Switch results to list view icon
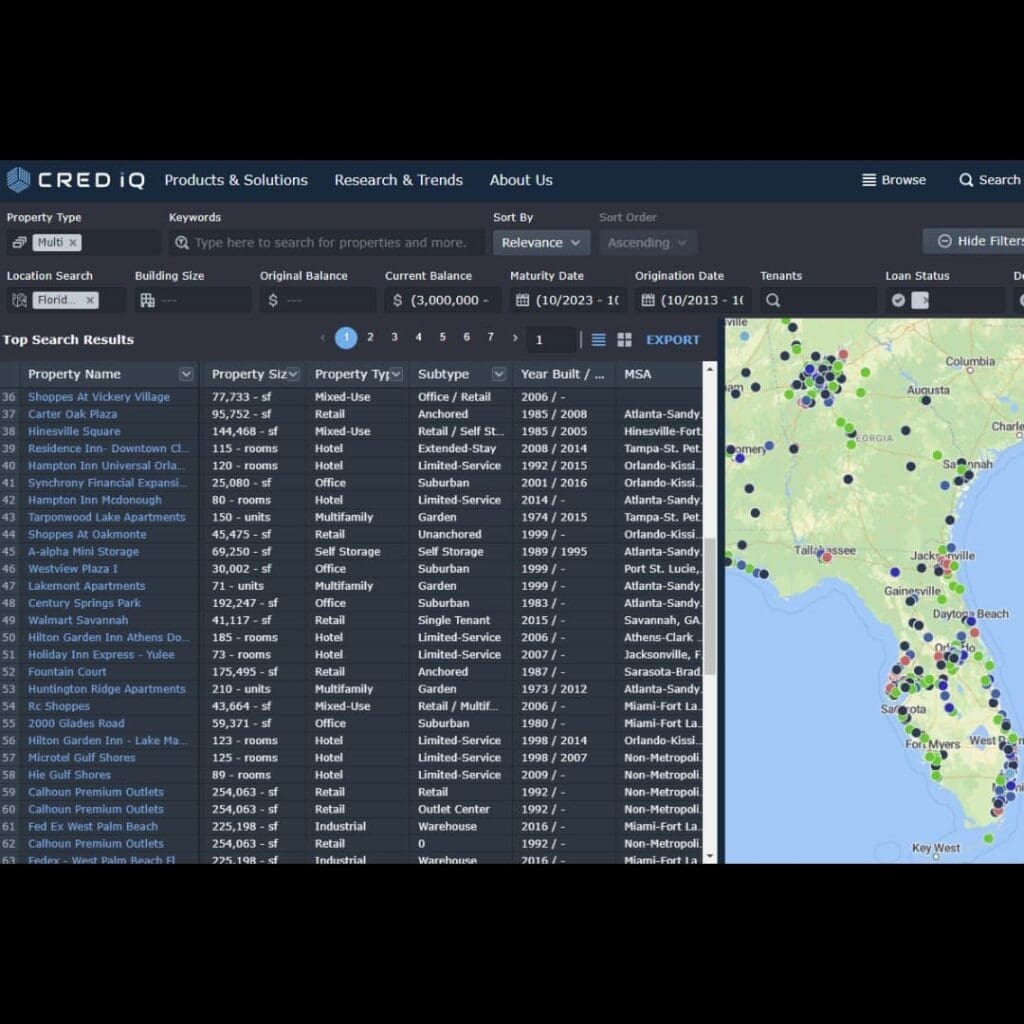The height and width of the screenshot is (1024, 1024). pyautogui.click(x=598, y=339)
